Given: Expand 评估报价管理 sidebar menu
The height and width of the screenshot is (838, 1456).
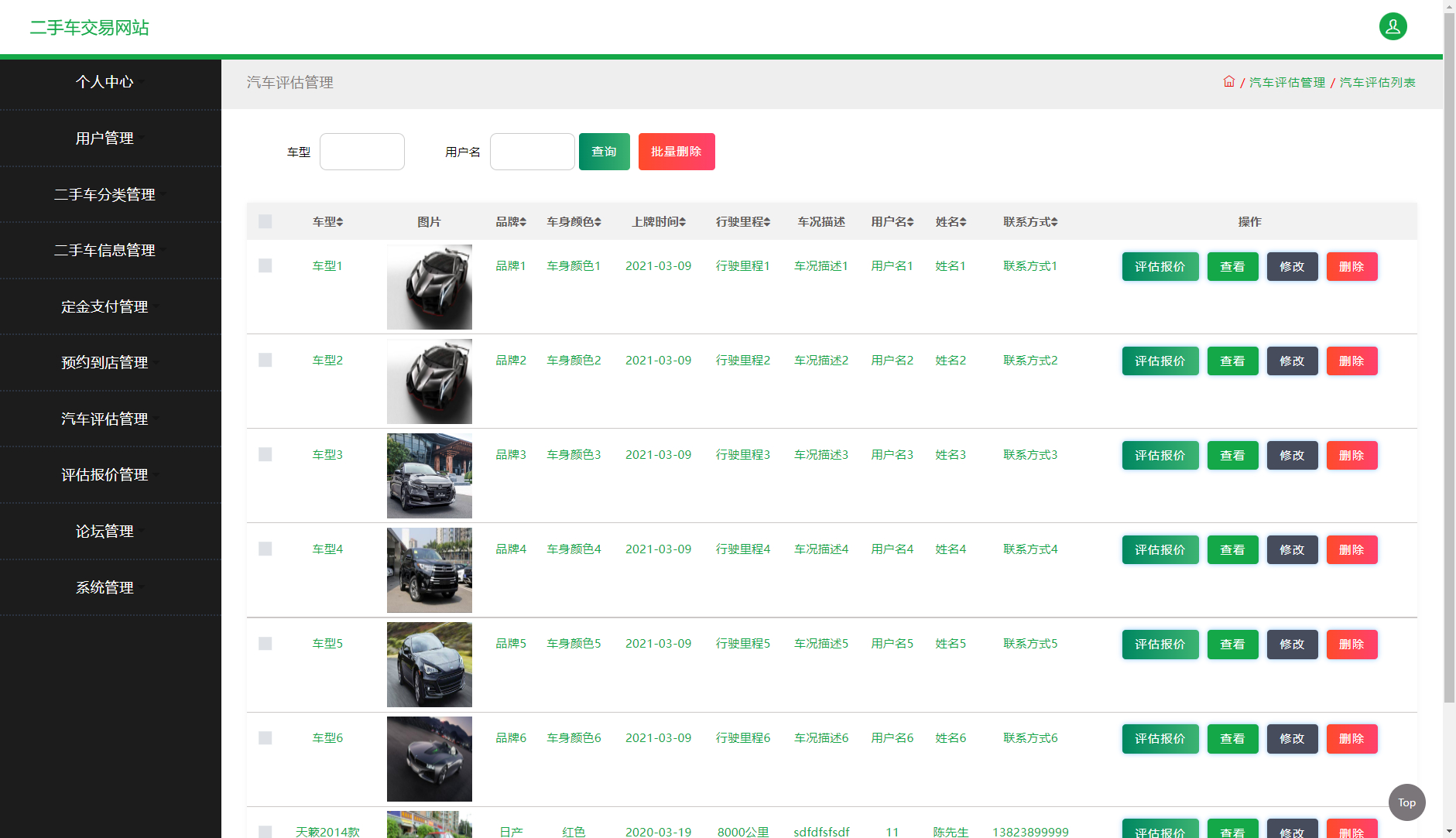Looking at the screenshot, I should (110, 474).
